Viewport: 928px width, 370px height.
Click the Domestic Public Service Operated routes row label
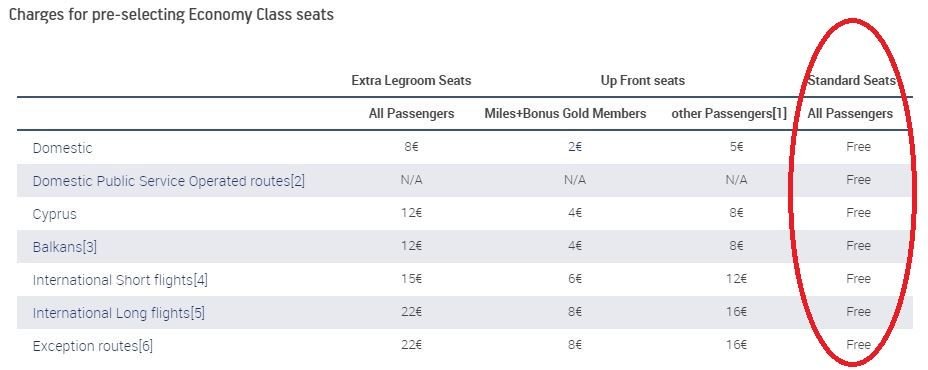169,181
